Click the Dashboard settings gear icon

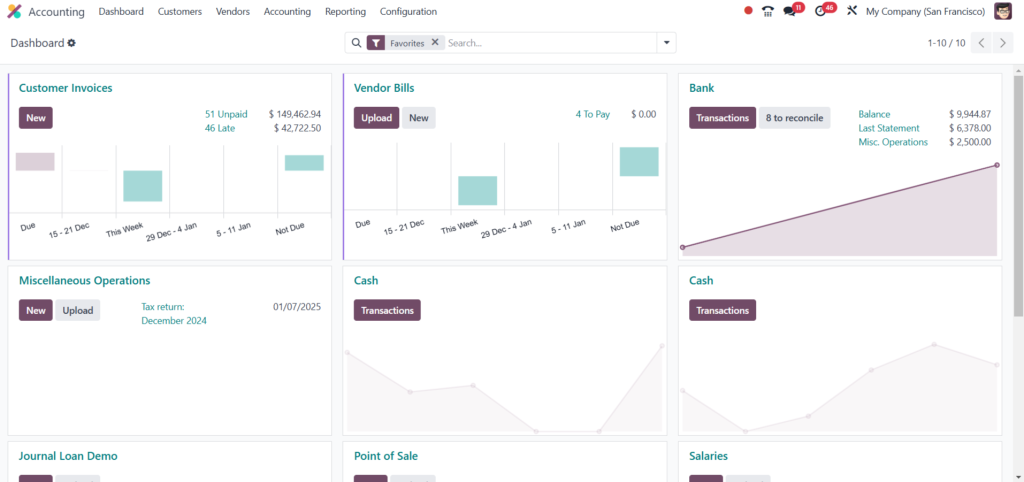72,43
